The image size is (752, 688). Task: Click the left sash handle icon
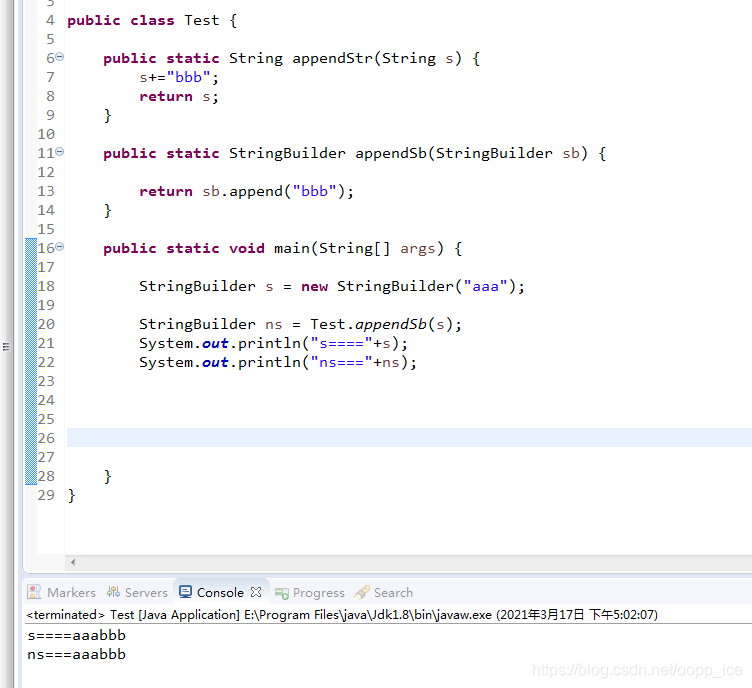(x=6, y=346)
